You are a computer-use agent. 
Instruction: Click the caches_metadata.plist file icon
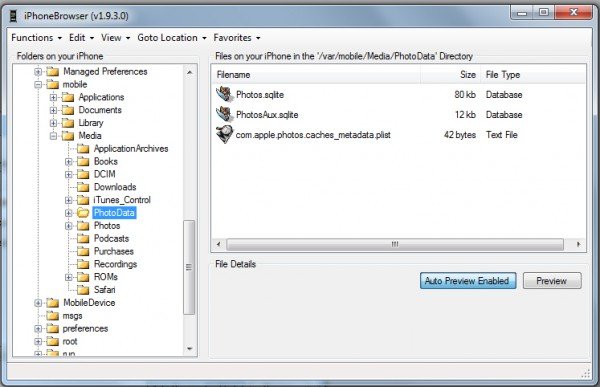tap(224, 134)
